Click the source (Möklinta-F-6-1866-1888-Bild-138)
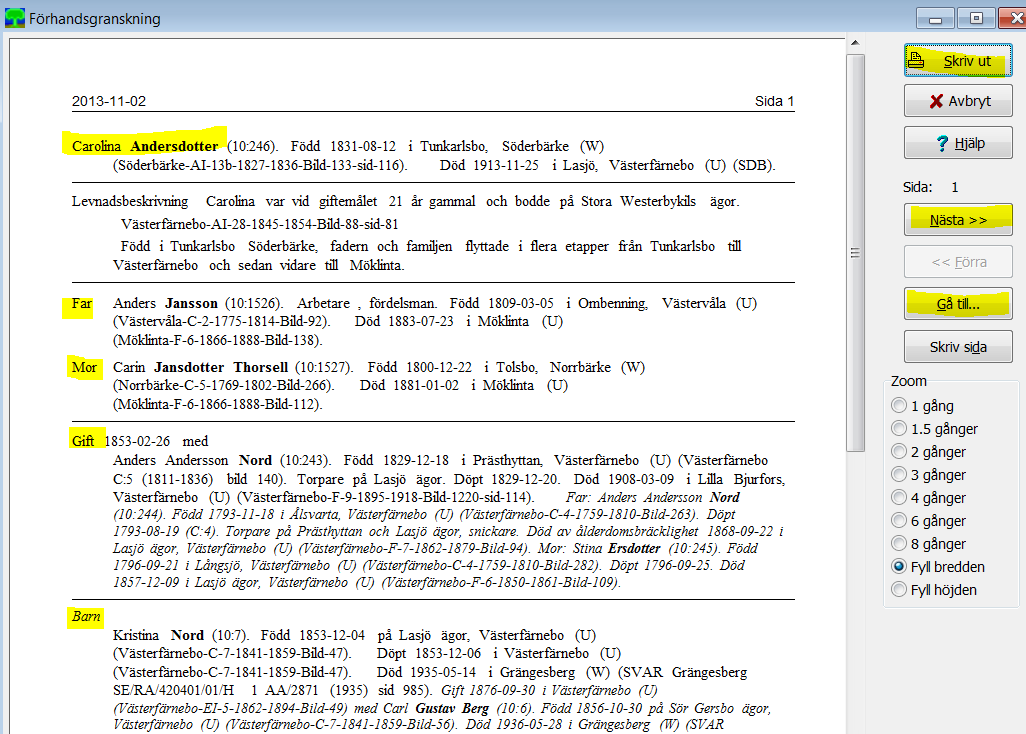The width and height of the screenshot is (1026, 734). [x=218, y=340]
